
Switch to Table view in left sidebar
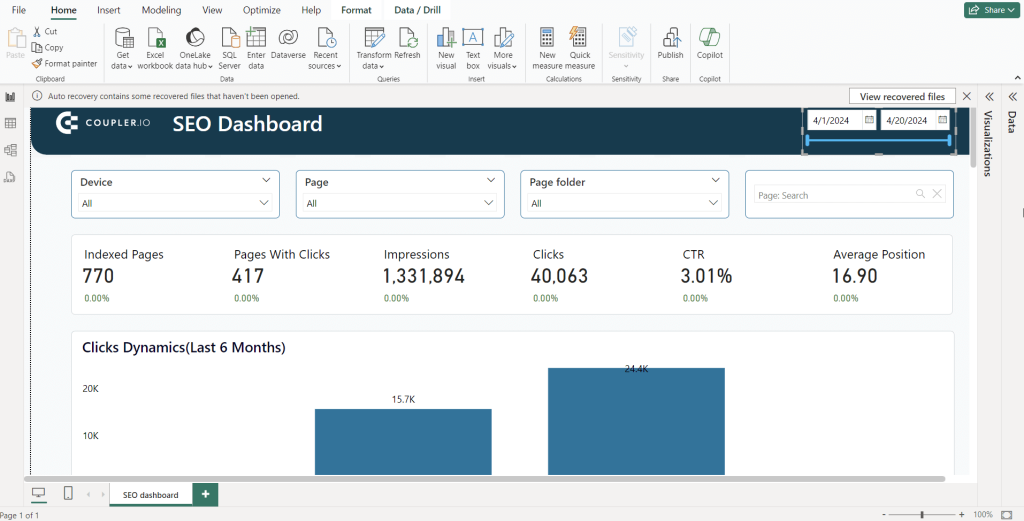coord(10,123)
